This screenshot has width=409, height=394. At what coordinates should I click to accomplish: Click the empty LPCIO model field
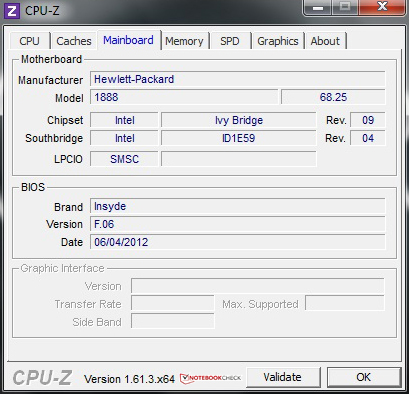click(239, 159)
